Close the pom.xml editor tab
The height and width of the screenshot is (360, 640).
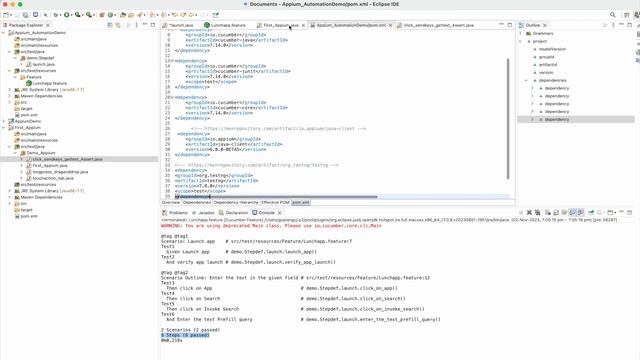pos(391,25)
